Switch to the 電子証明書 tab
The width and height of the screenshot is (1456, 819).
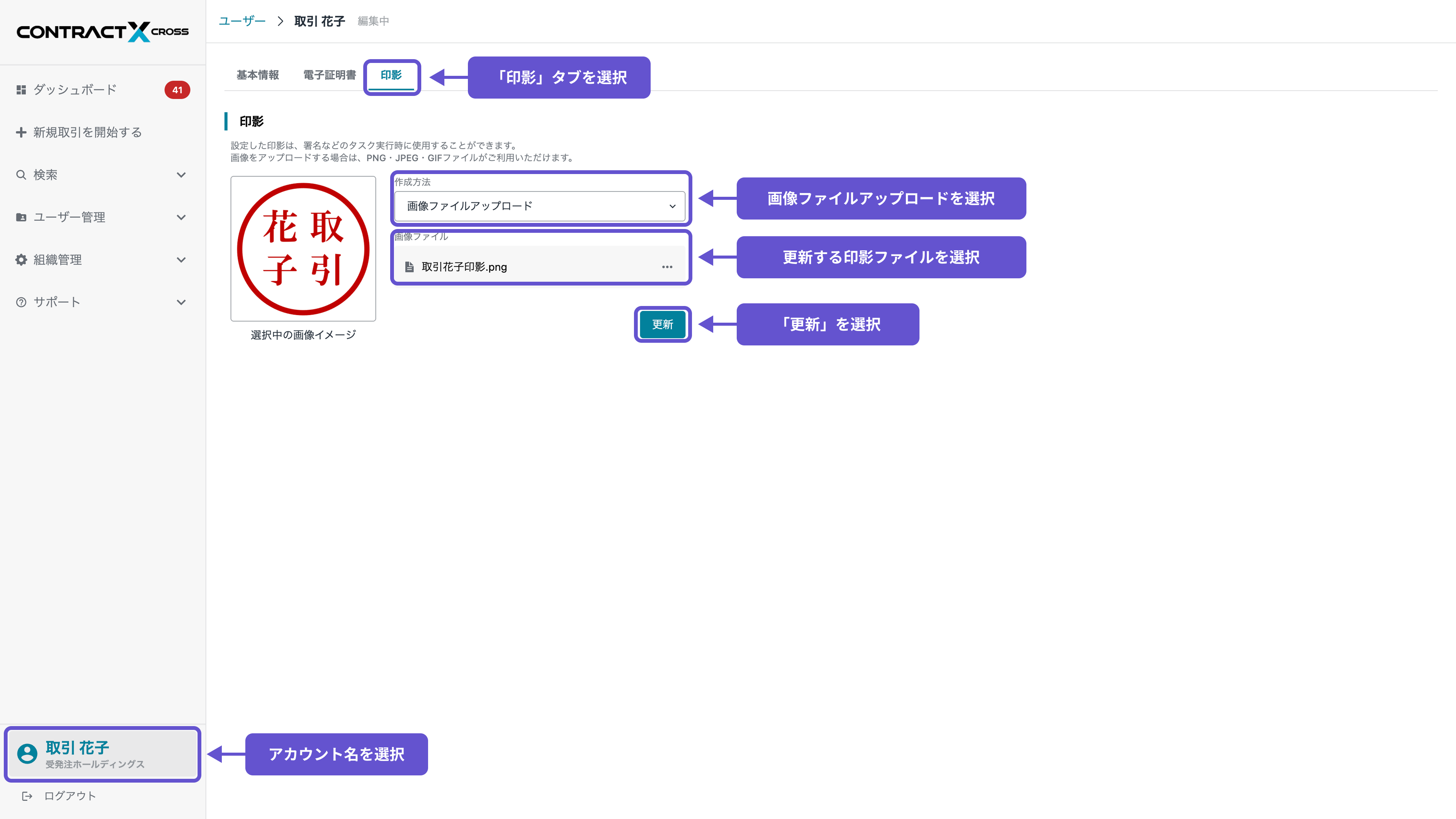329,74
